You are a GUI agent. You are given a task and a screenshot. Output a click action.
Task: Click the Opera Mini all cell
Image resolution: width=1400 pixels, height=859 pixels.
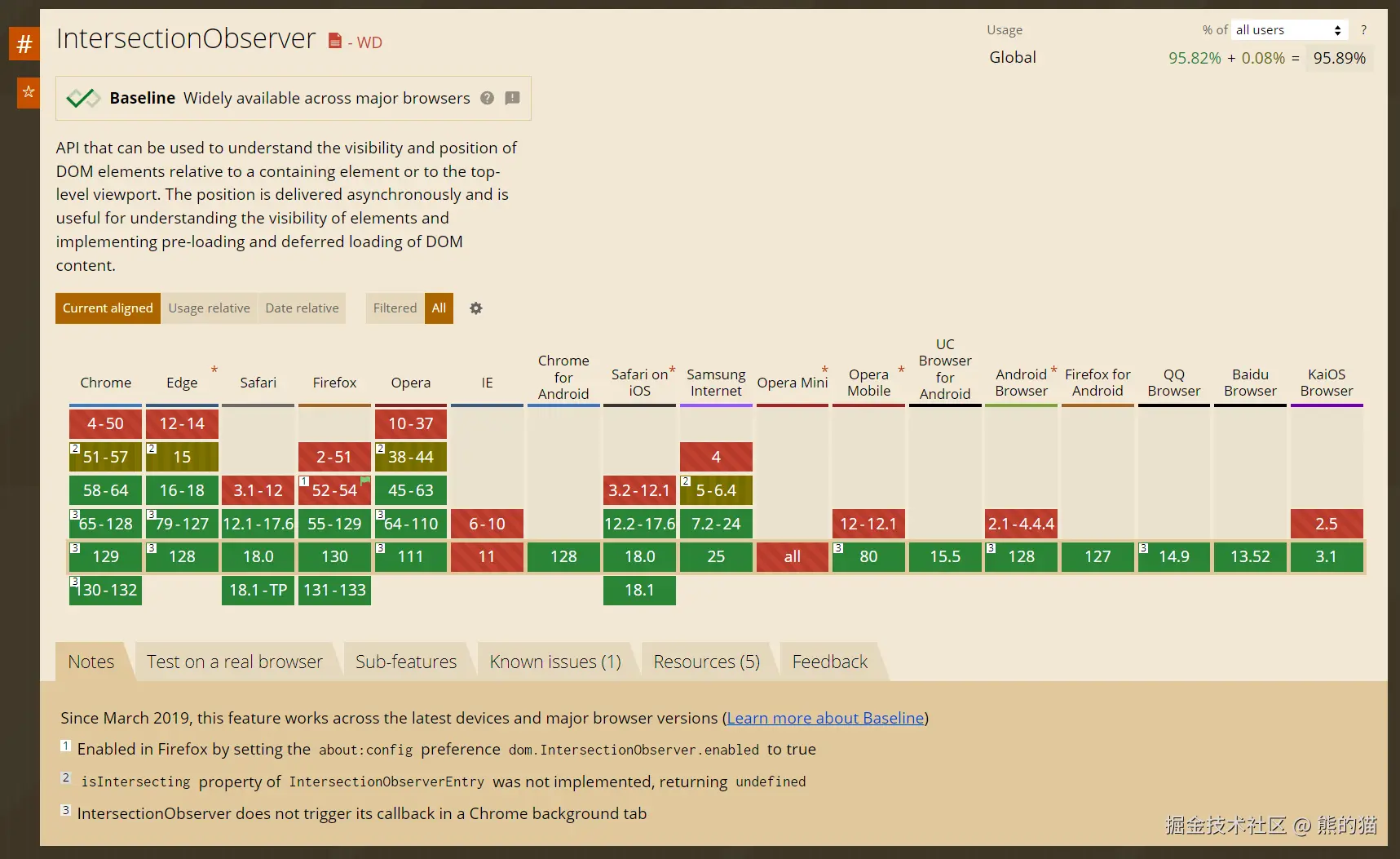tap(793, 556)
